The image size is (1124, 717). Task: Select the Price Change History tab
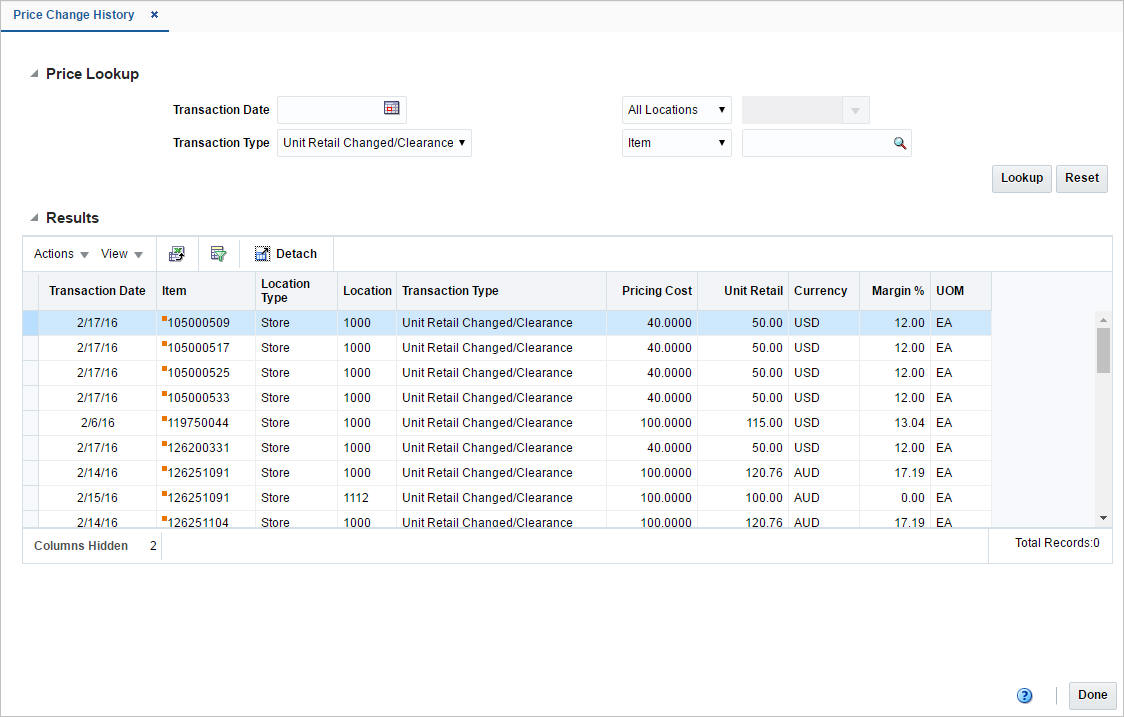[x=73, y=14]
